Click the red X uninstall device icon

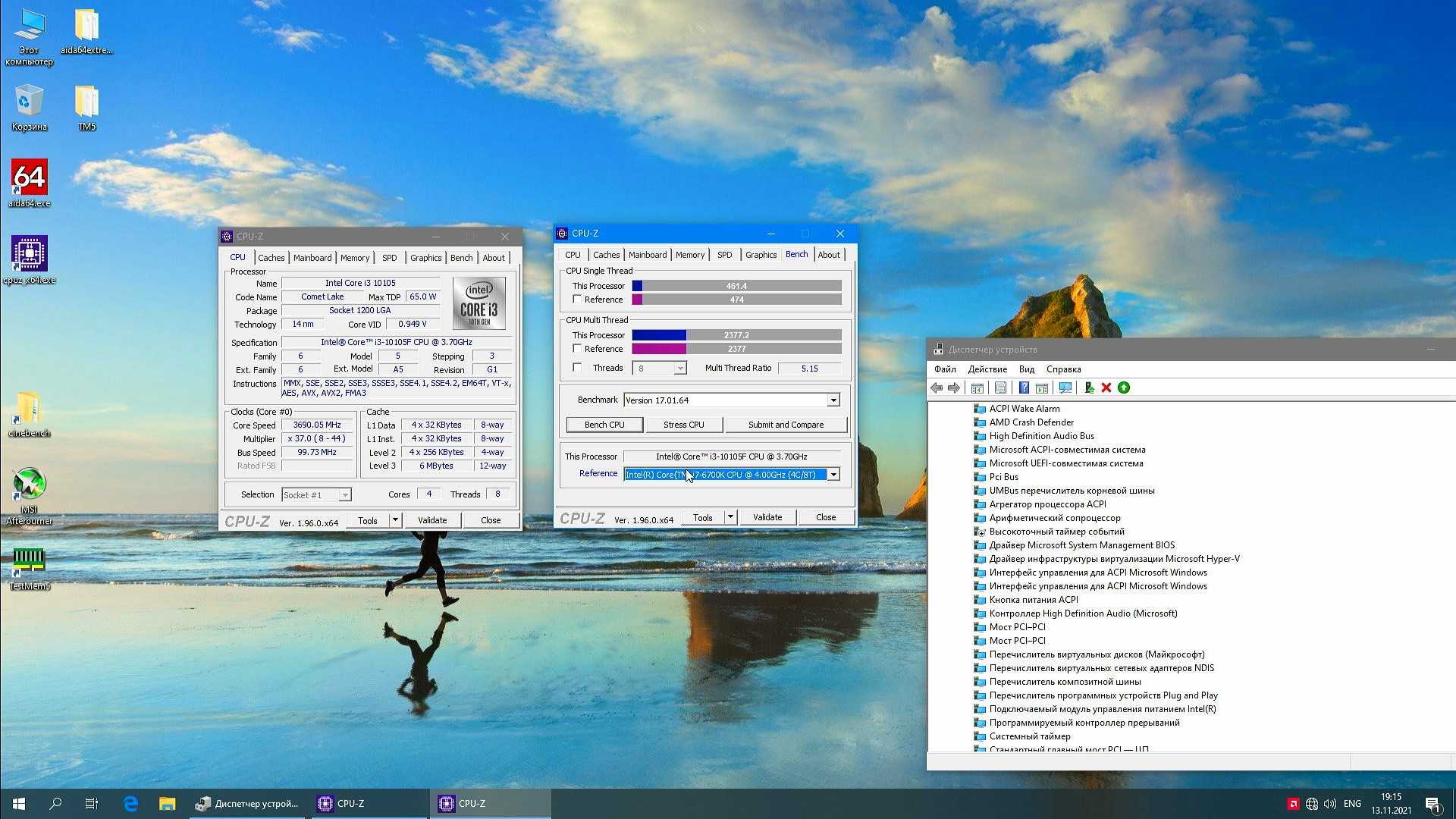click(x=1106, y=388)
